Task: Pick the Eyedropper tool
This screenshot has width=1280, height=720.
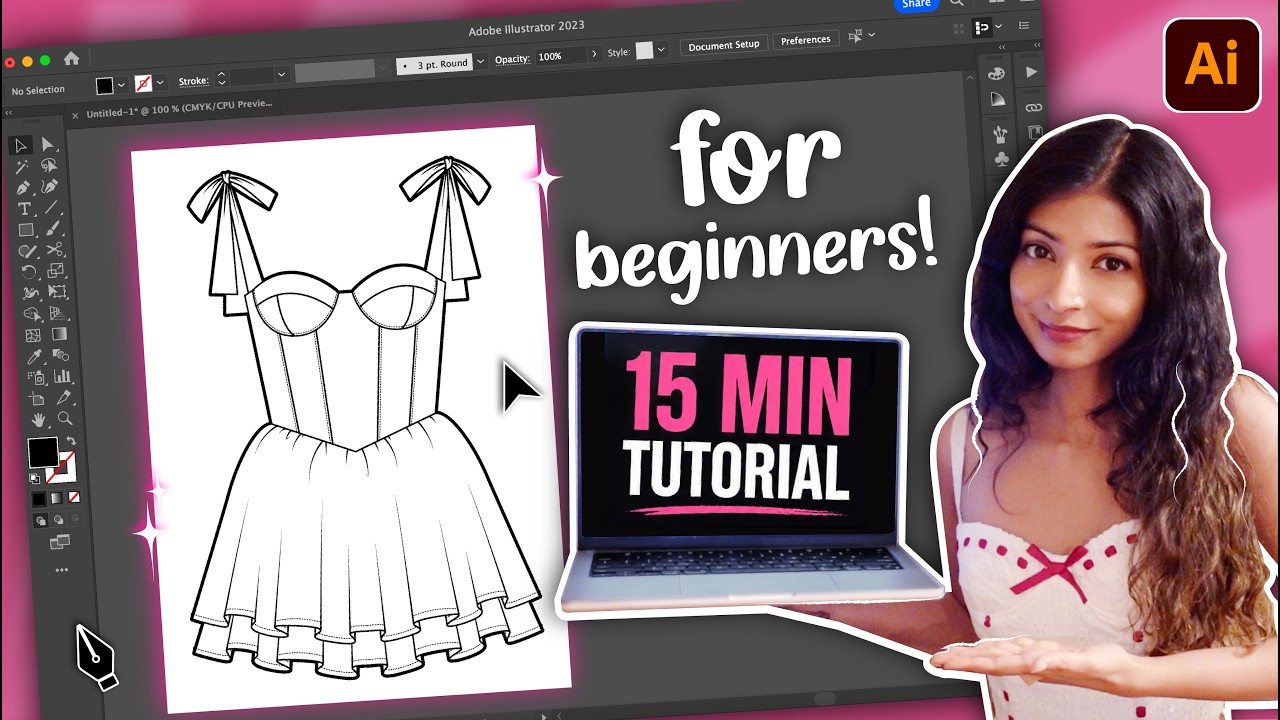Action: [x=34, y=356]
